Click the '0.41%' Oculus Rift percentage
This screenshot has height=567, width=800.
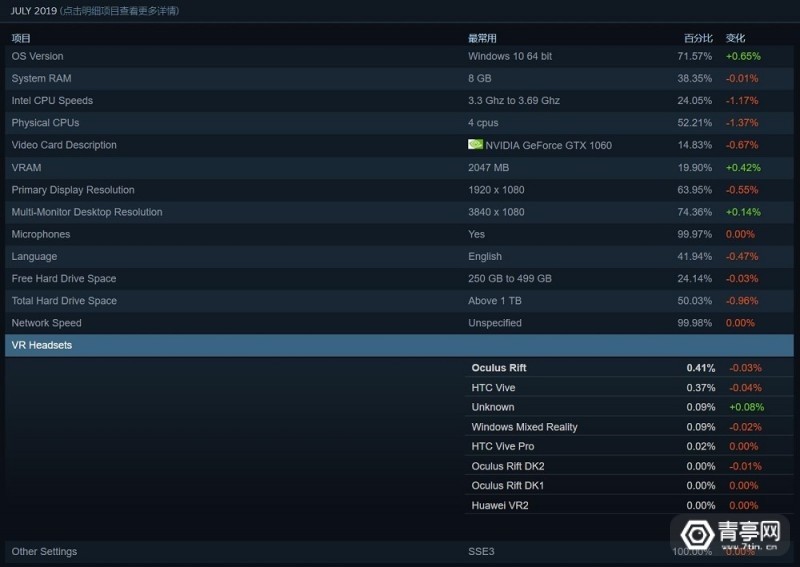[x=701, y=368]
